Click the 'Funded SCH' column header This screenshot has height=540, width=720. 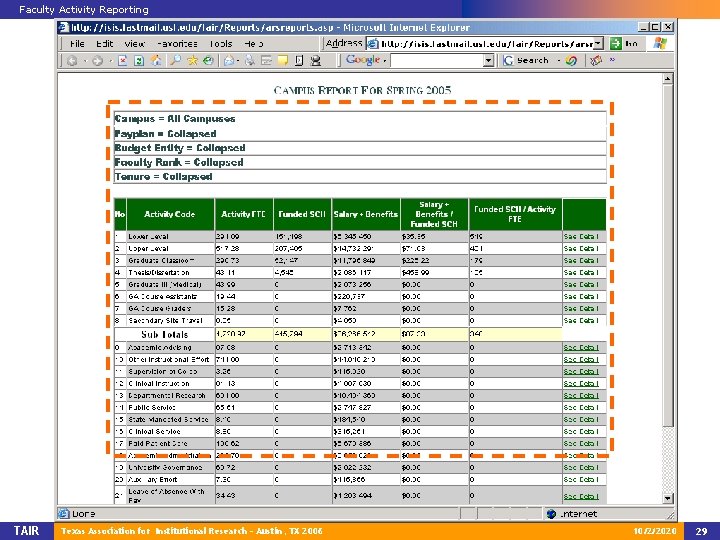pyautogui.click(x=302, y=214)
